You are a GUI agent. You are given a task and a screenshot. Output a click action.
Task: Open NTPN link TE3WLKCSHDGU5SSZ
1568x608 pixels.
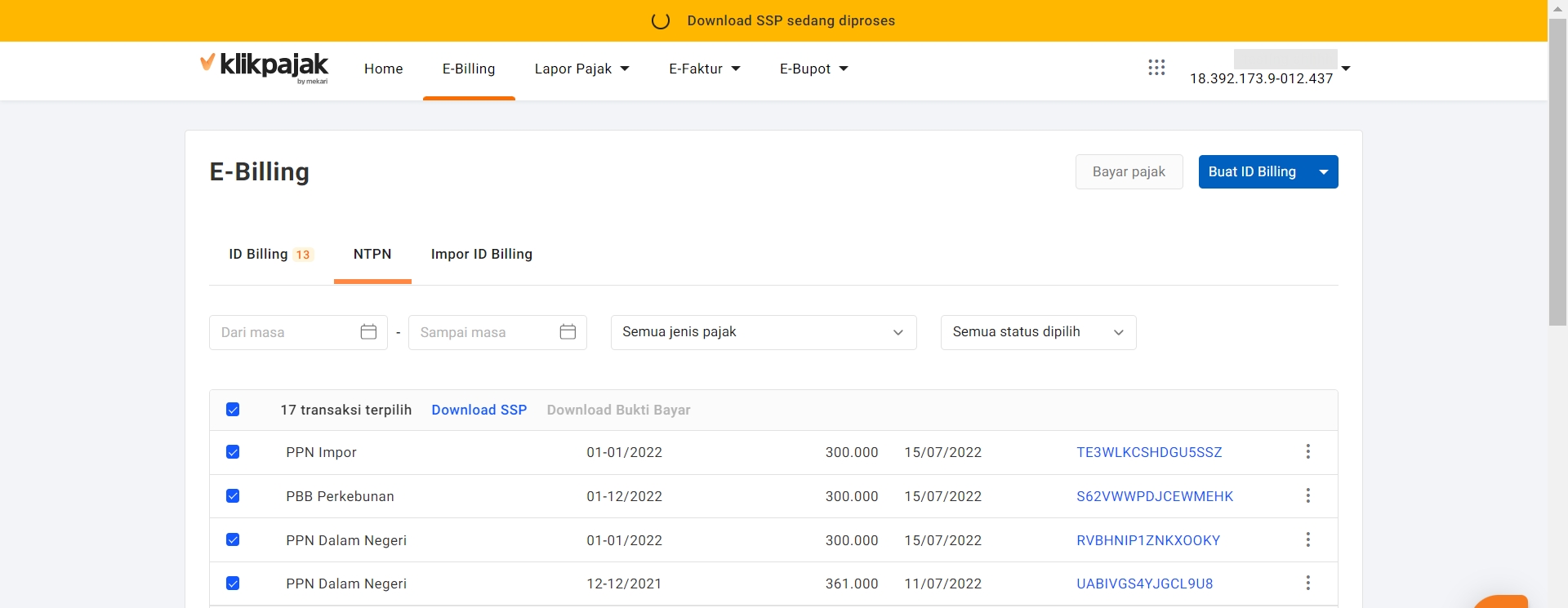(x=1149, y=453)
